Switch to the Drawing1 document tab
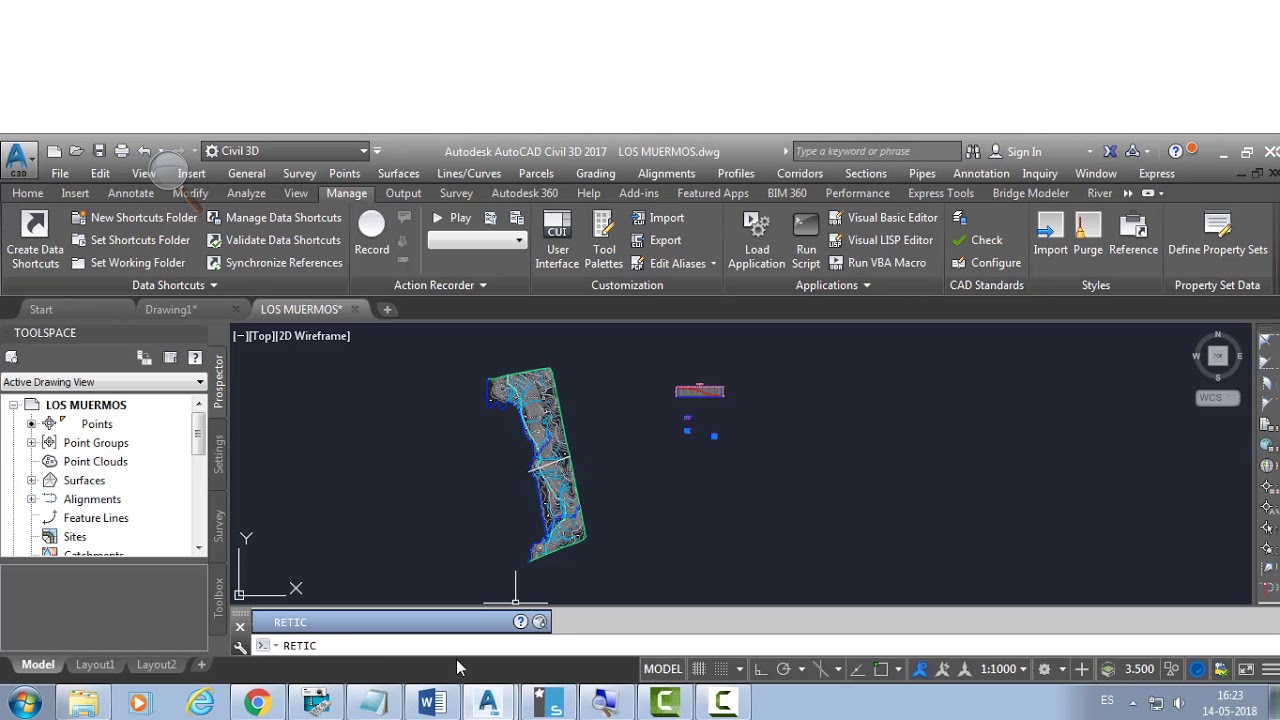Image resolution: width=1280 pixels, height=720 pixels. pyautogui.click(x=170, y=309)
